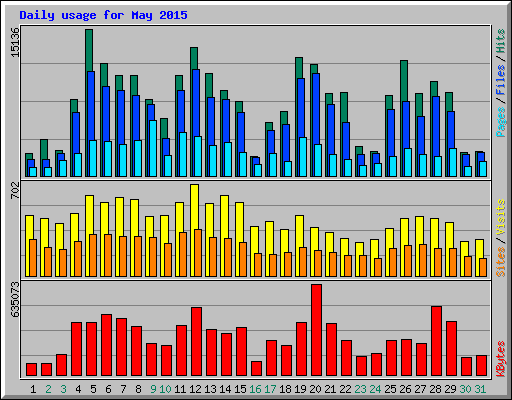The image size is (512, 400).
Task: Click the tallest green Hits bar for day 5
Action: coord(89,50)
